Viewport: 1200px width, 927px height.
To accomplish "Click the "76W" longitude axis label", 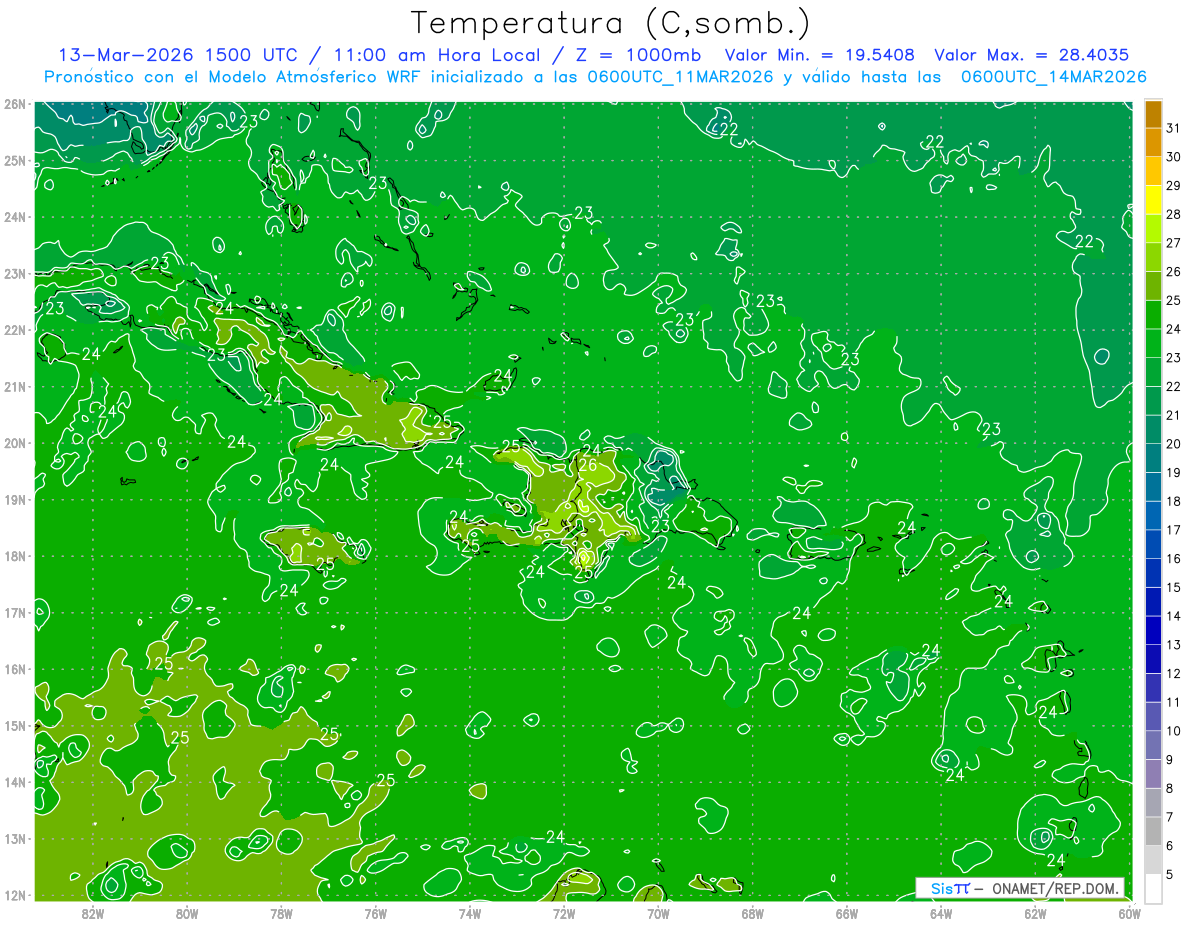I will click(375, 913).
